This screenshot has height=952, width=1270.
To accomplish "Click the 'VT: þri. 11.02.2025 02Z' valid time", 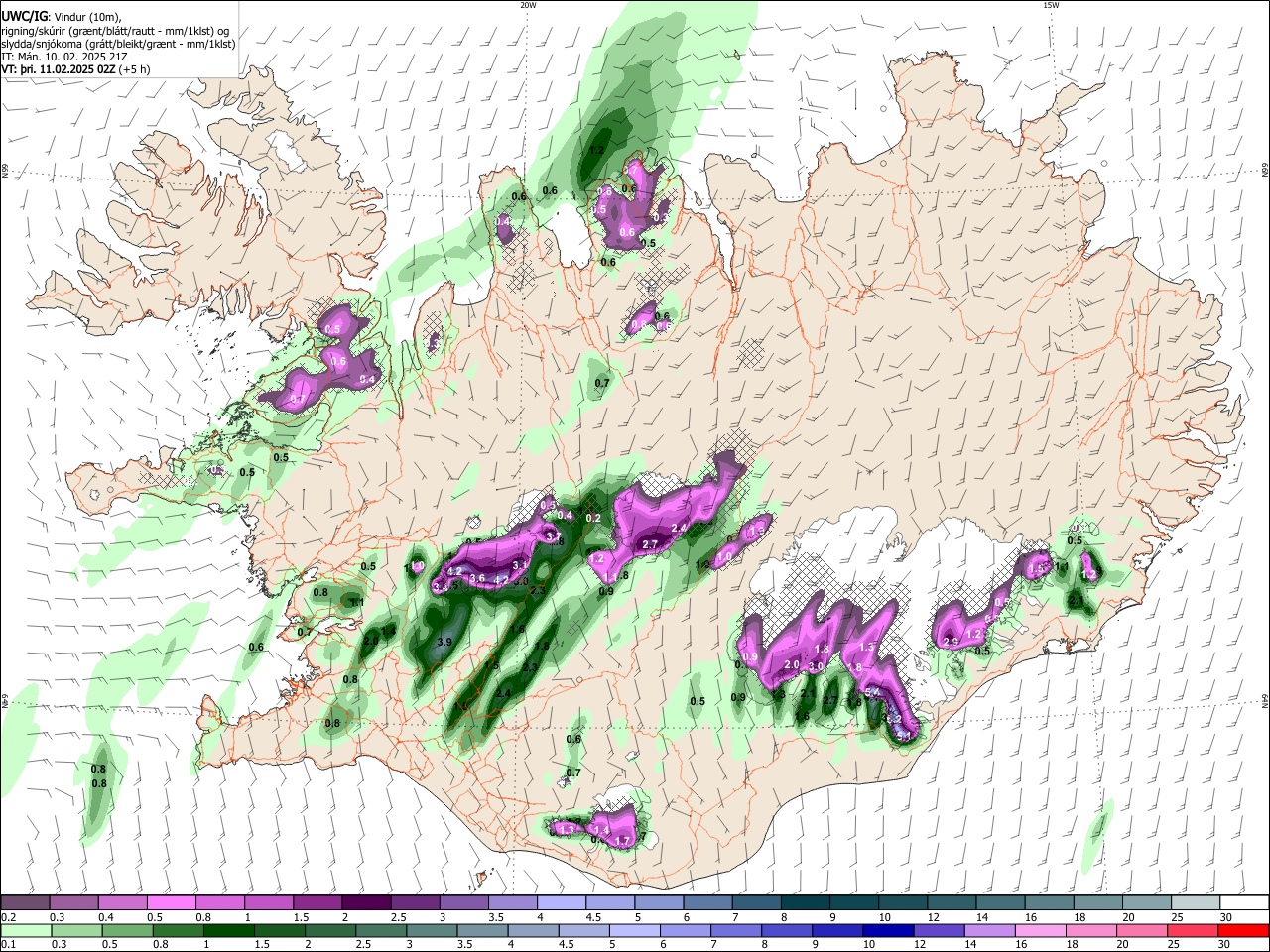I will [x=59, y=69].
